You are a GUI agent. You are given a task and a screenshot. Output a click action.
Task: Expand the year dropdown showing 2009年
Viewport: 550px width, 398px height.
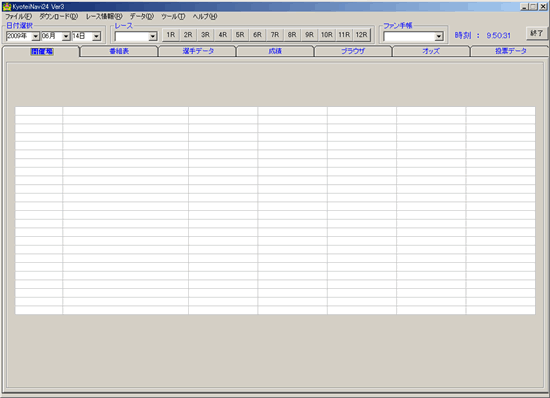click(x=35, y=36)
